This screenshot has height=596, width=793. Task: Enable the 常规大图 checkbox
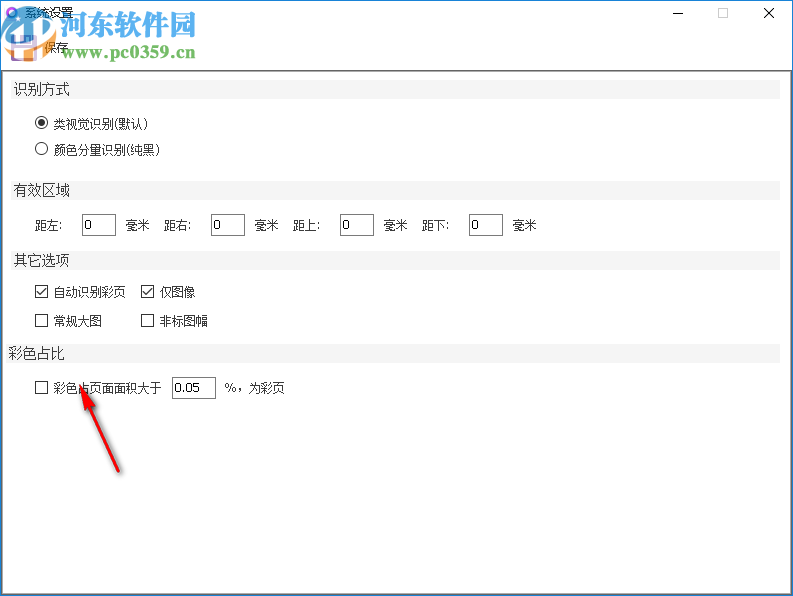[x=41, y=320]
